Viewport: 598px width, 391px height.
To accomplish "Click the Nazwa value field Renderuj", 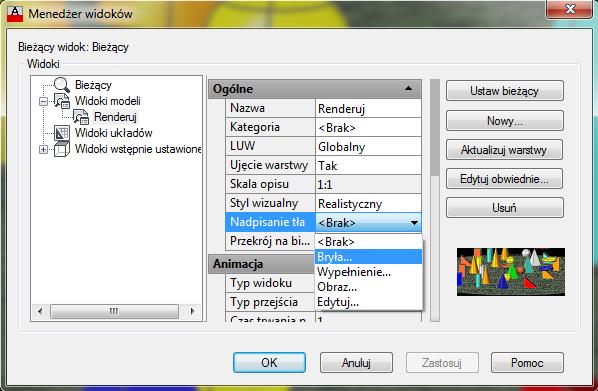I will click(368, 109).
